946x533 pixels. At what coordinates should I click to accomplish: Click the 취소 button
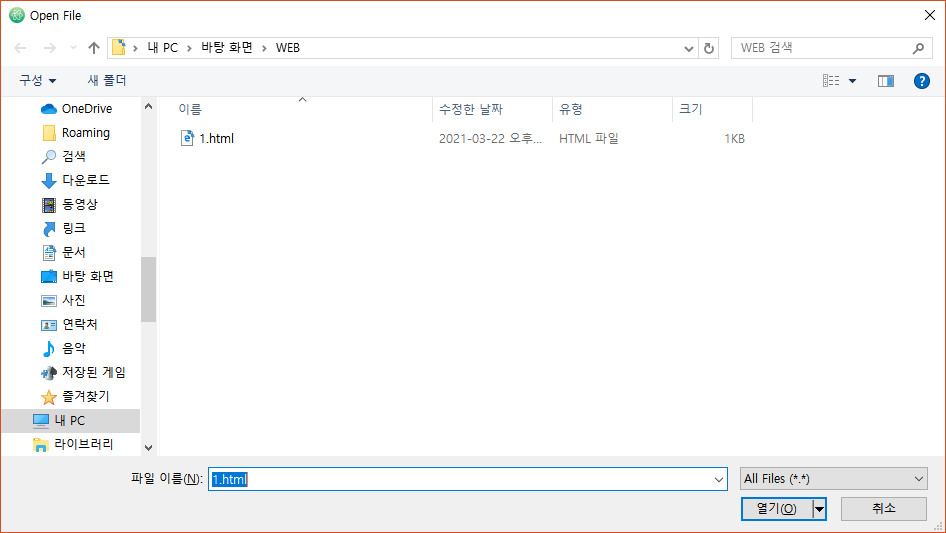click(x=884, y=509)
